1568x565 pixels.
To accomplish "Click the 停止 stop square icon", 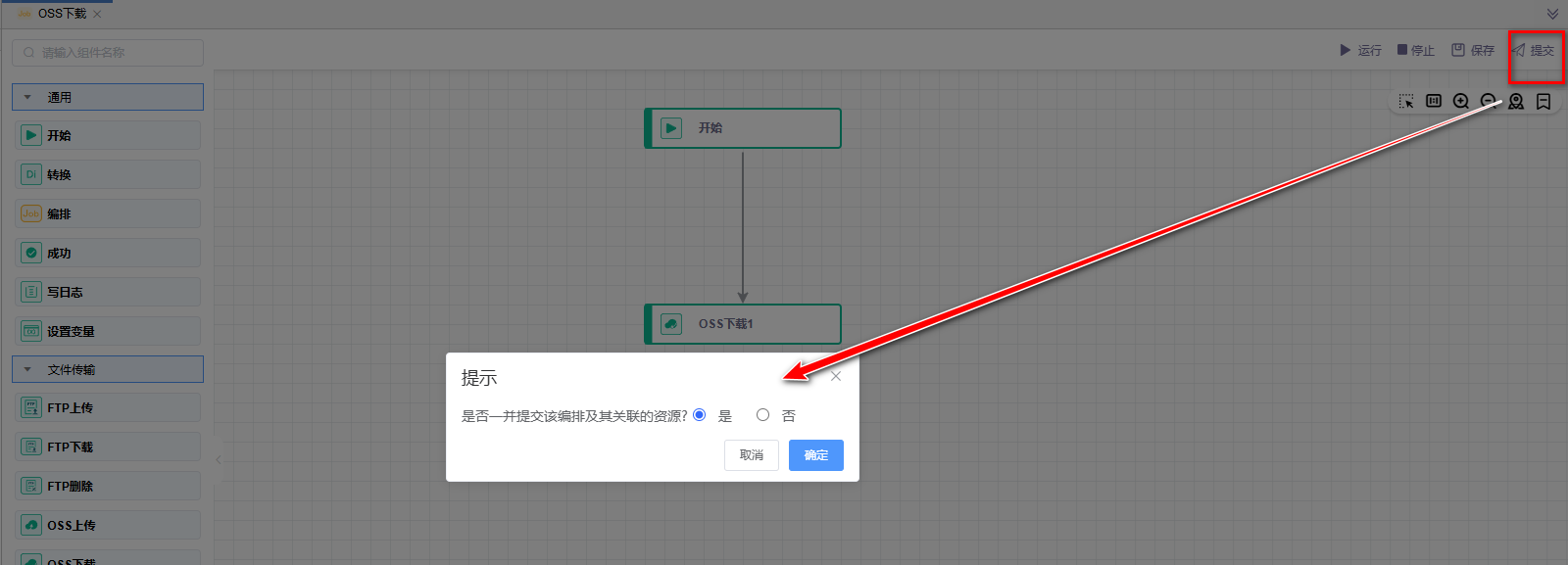I will click(1402, 50).
